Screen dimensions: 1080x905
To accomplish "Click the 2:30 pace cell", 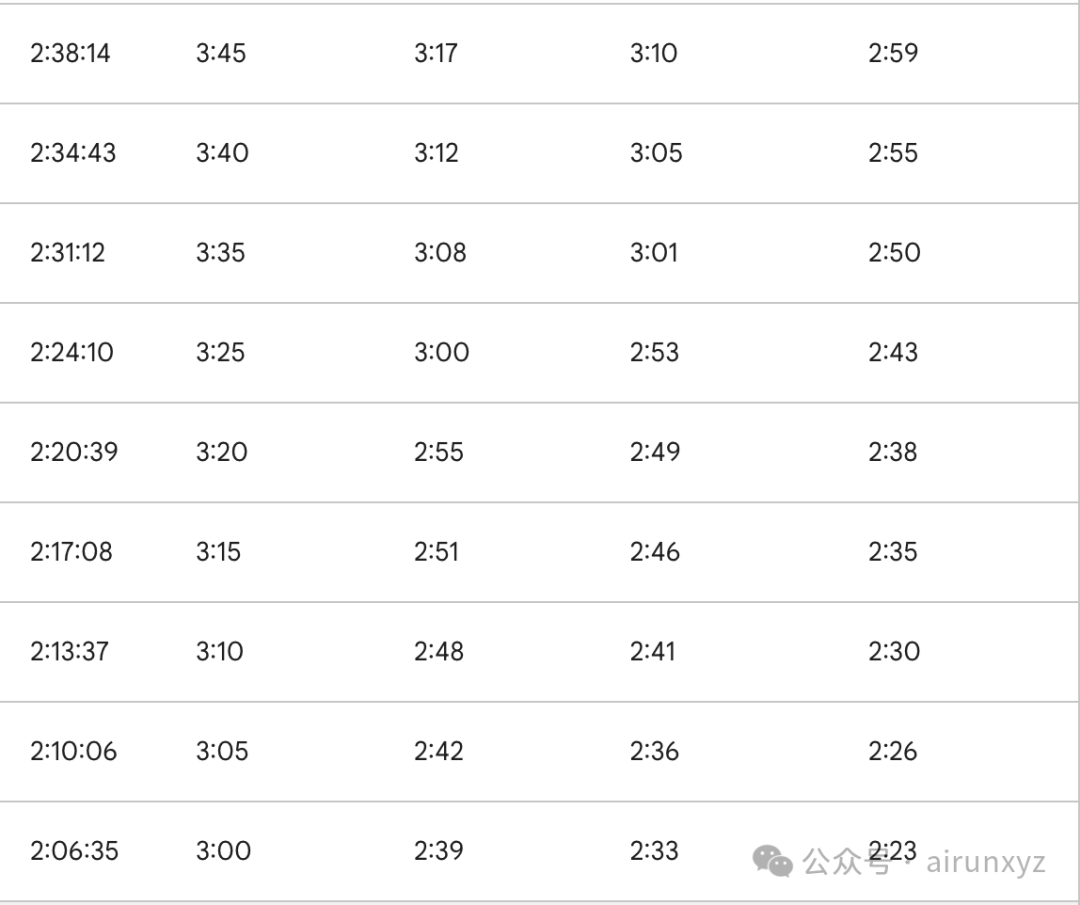I will [894, 652].
